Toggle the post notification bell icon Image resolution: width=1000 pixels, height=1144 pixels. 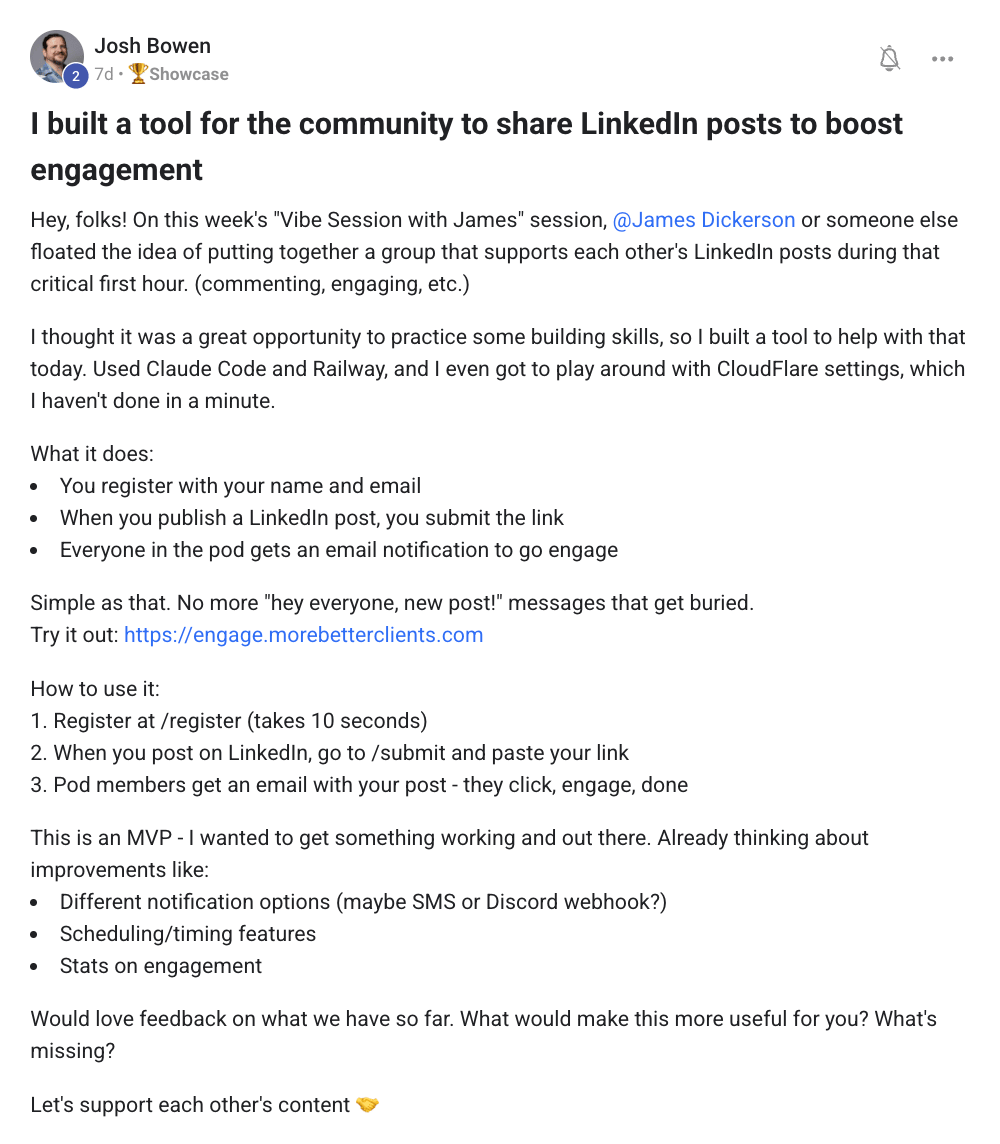point(889,59)
